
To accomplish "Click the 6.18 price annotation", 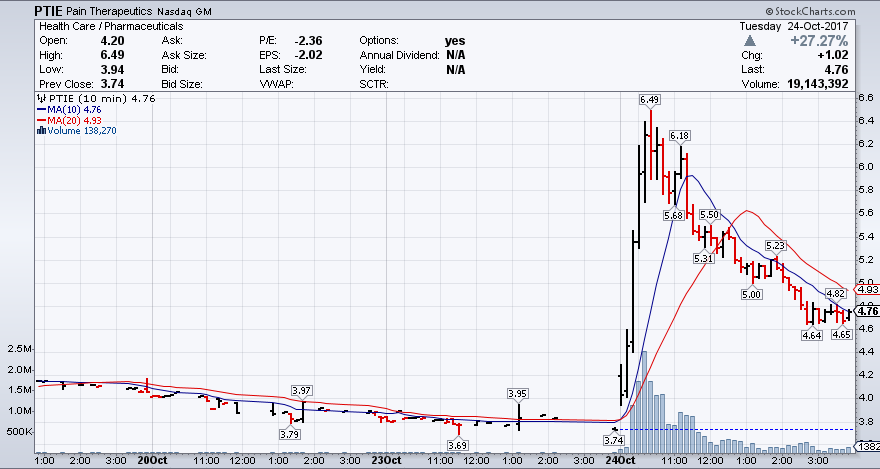I will [x=680, y=135].
